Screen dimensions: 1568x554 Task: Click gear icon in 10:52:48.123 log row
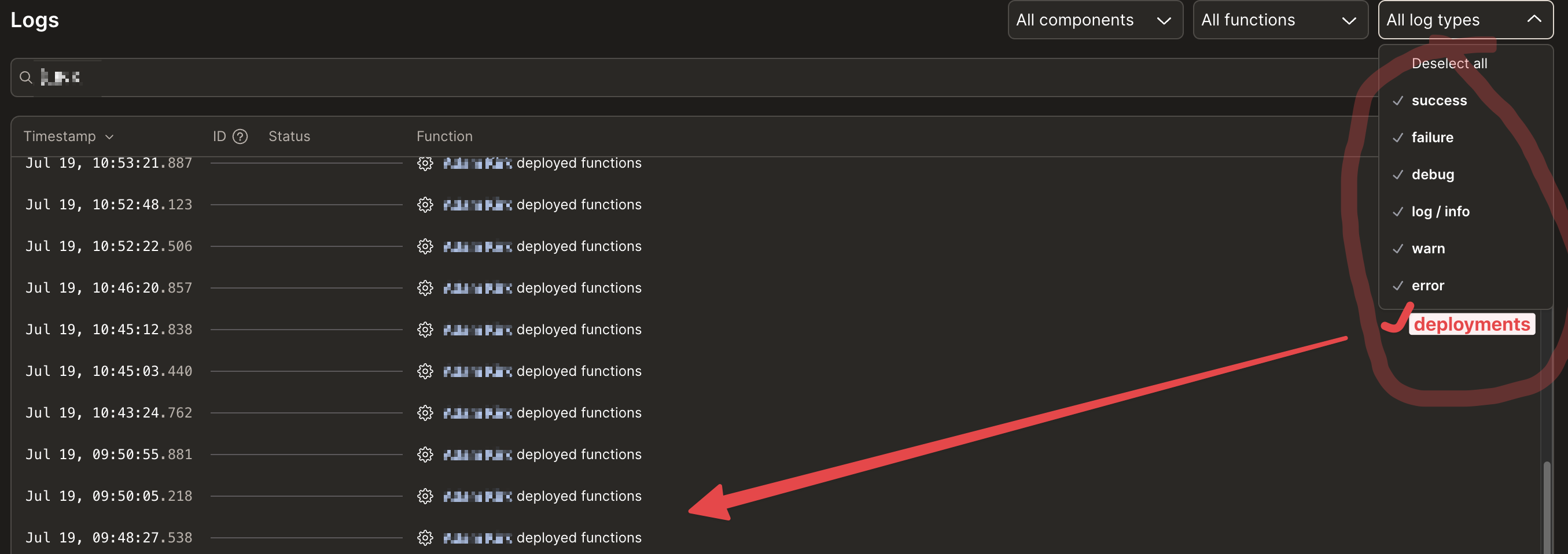(425, 205)
